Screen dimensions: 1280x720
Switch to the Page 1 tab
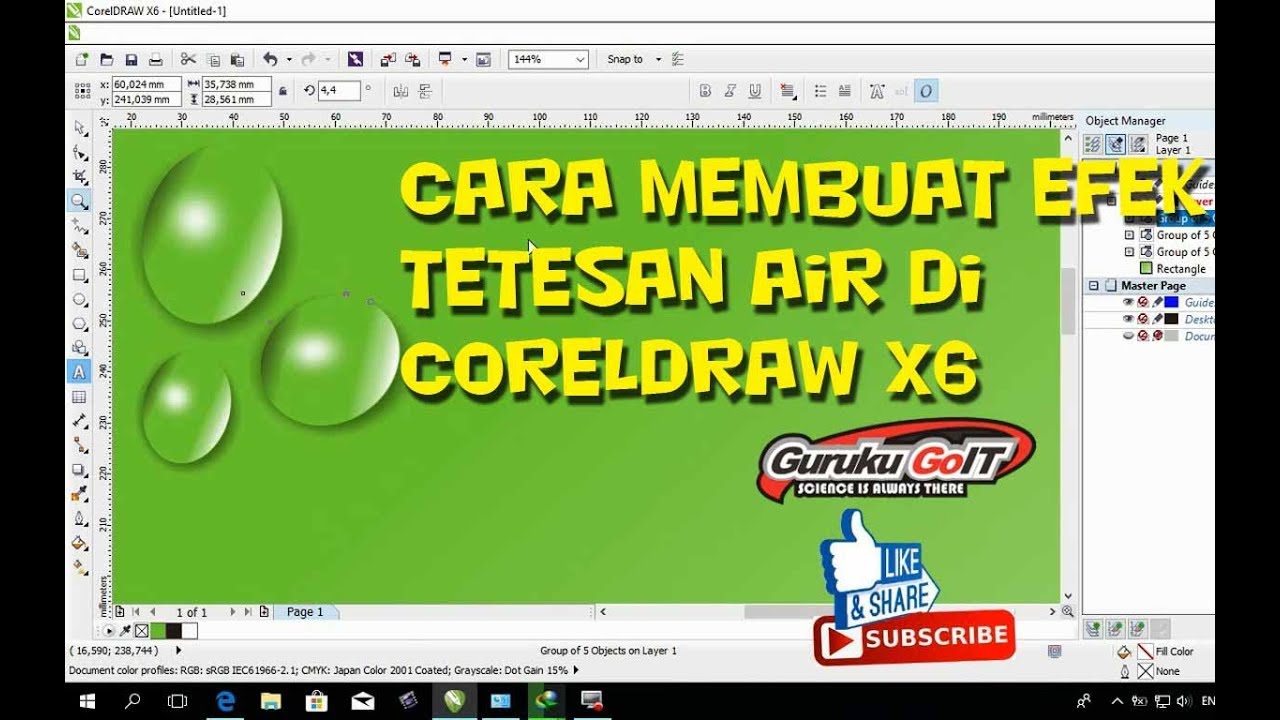[x=305, y=612]
